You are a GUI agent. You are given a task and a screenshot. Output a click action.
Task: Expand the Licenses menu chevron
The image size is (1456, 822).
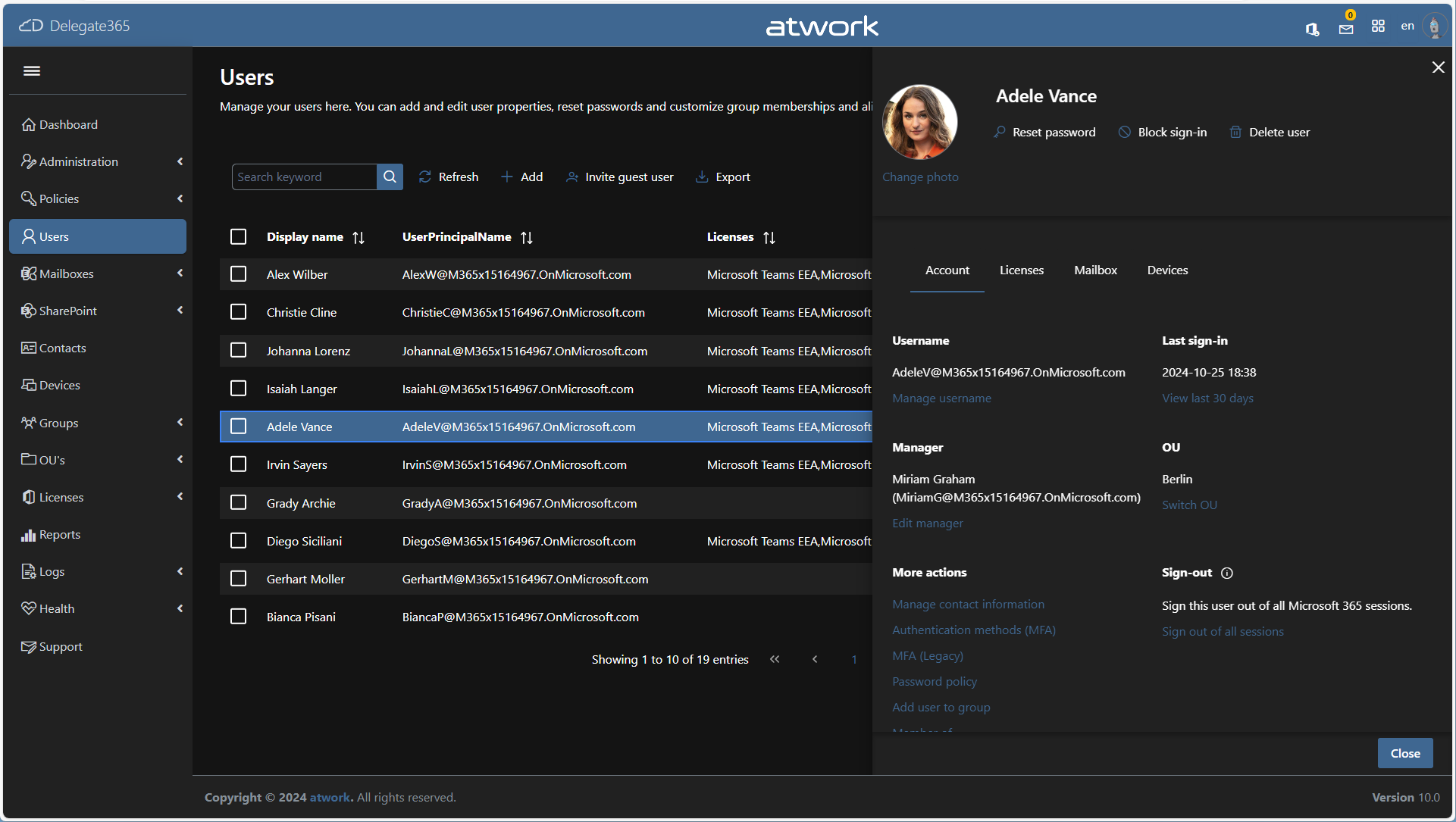click(x=180, y=496)
